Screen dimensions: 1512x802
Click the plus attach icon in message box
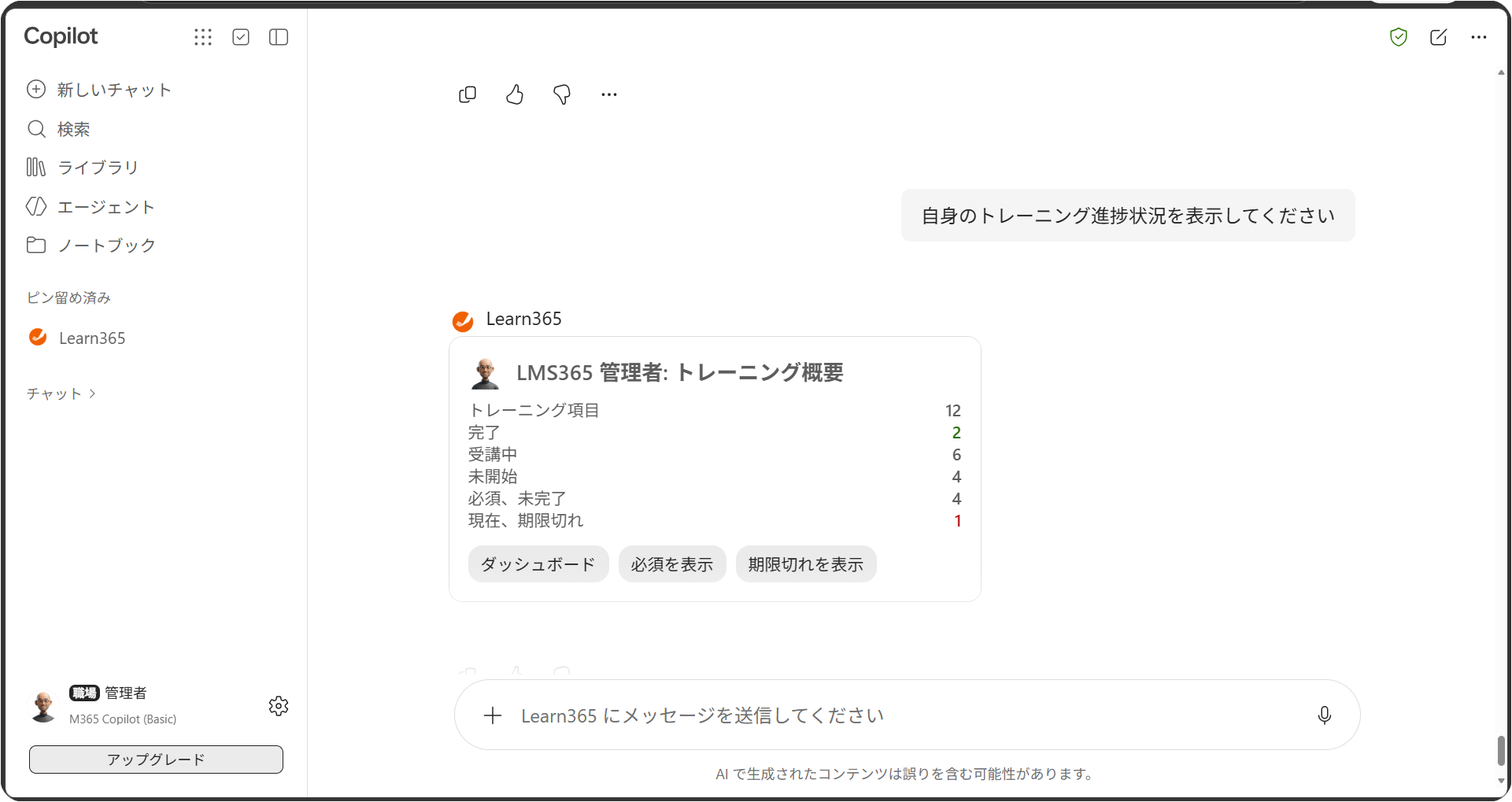point(493,715)
